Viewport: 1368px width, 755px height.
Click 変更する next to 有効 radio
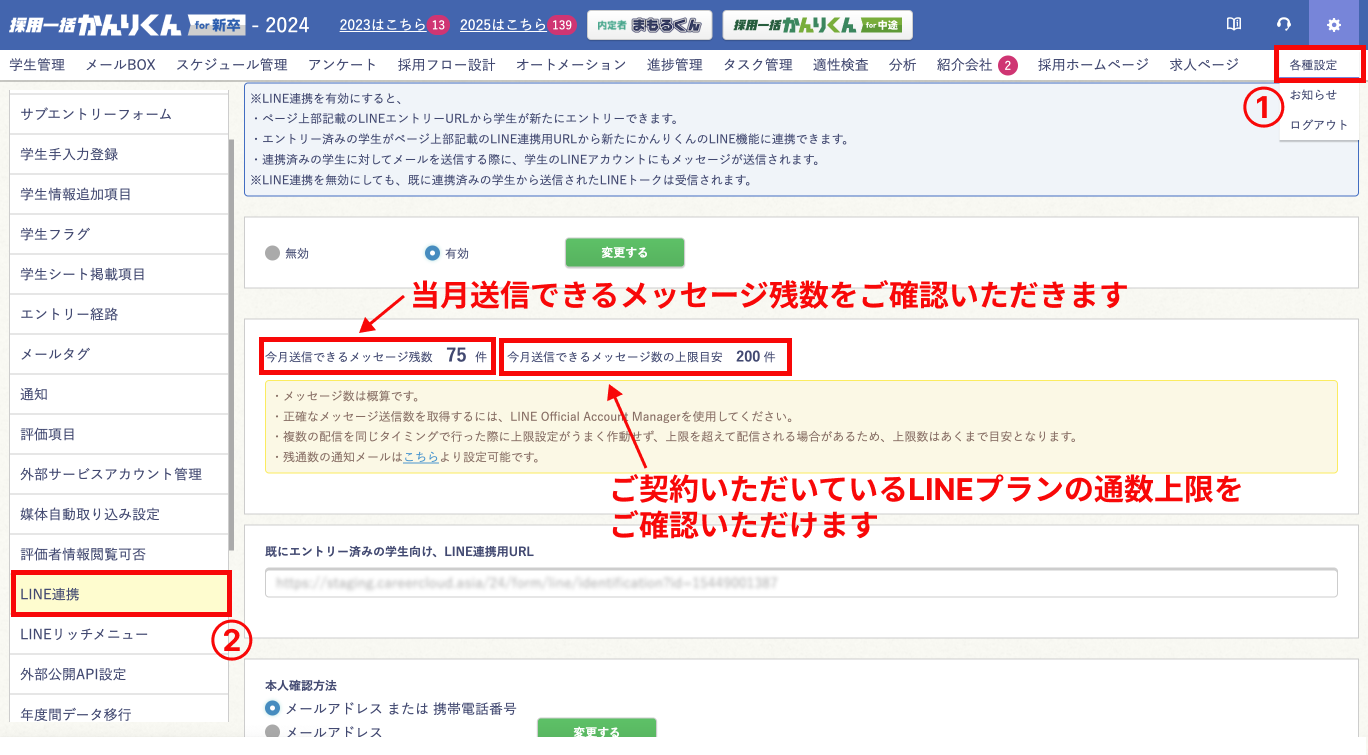pos(625,253)
